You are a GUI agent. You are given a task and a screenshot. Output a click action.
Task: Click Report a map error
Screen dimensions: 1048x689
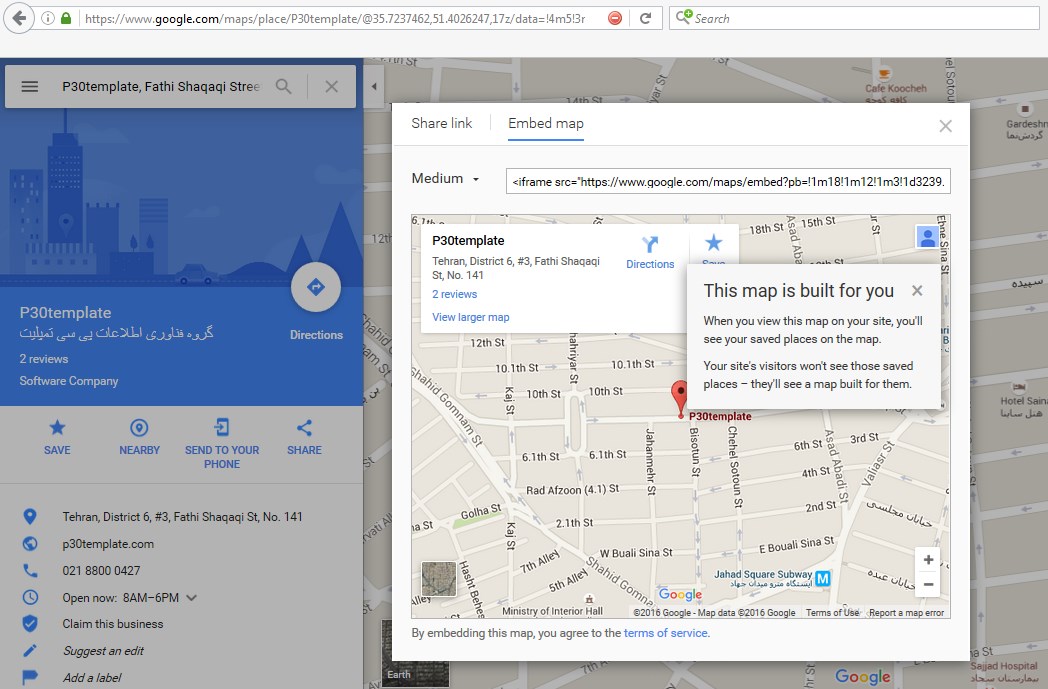906,612
